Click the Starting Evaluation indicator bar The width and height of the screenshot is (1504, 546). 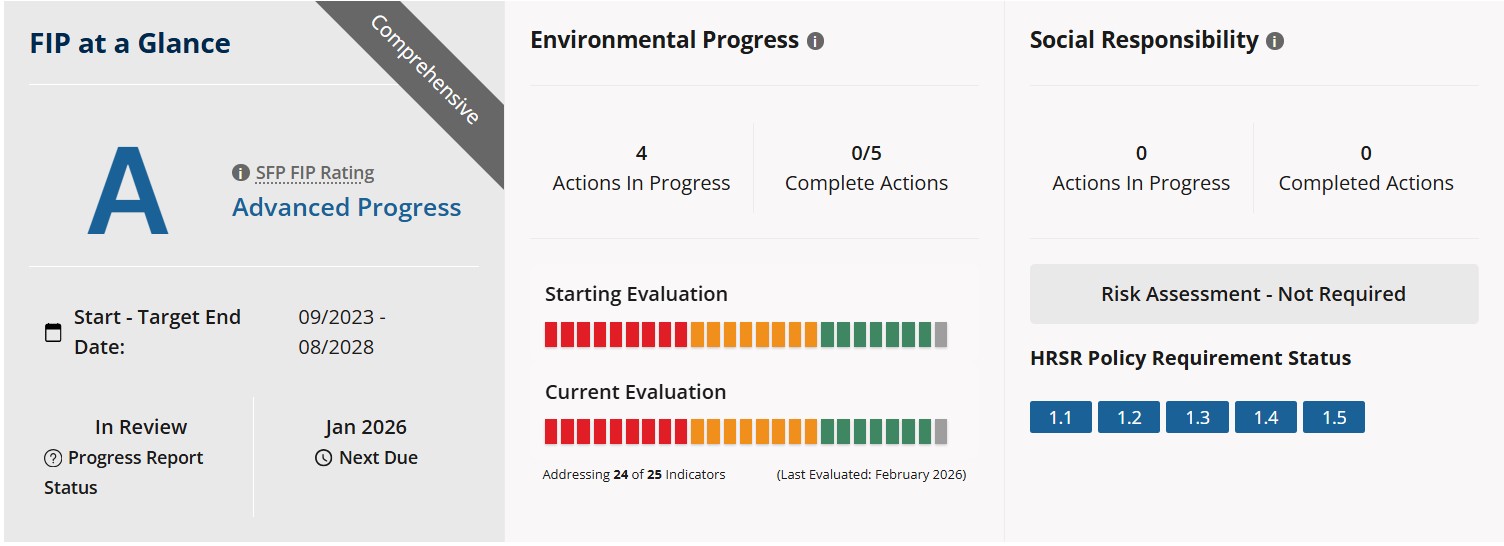pos(745,334)
